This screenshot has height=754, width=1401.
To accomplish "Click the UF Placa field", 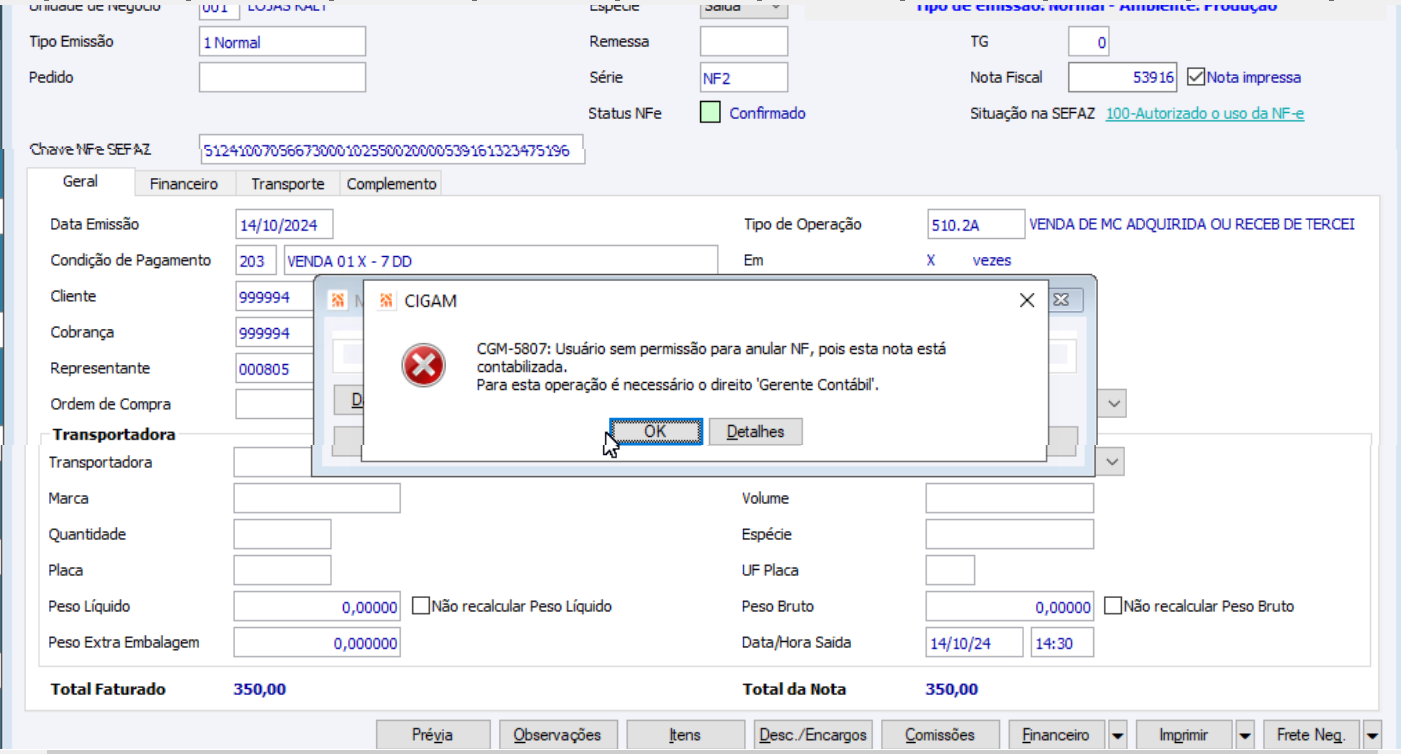I will pos(950,570).
